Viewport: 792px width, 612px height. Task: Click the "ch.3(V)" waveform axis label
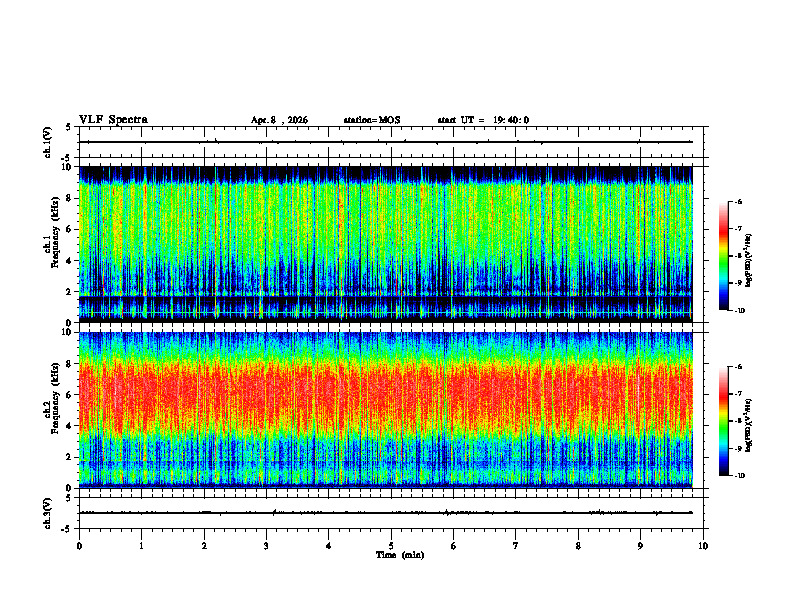click(48, 513)
